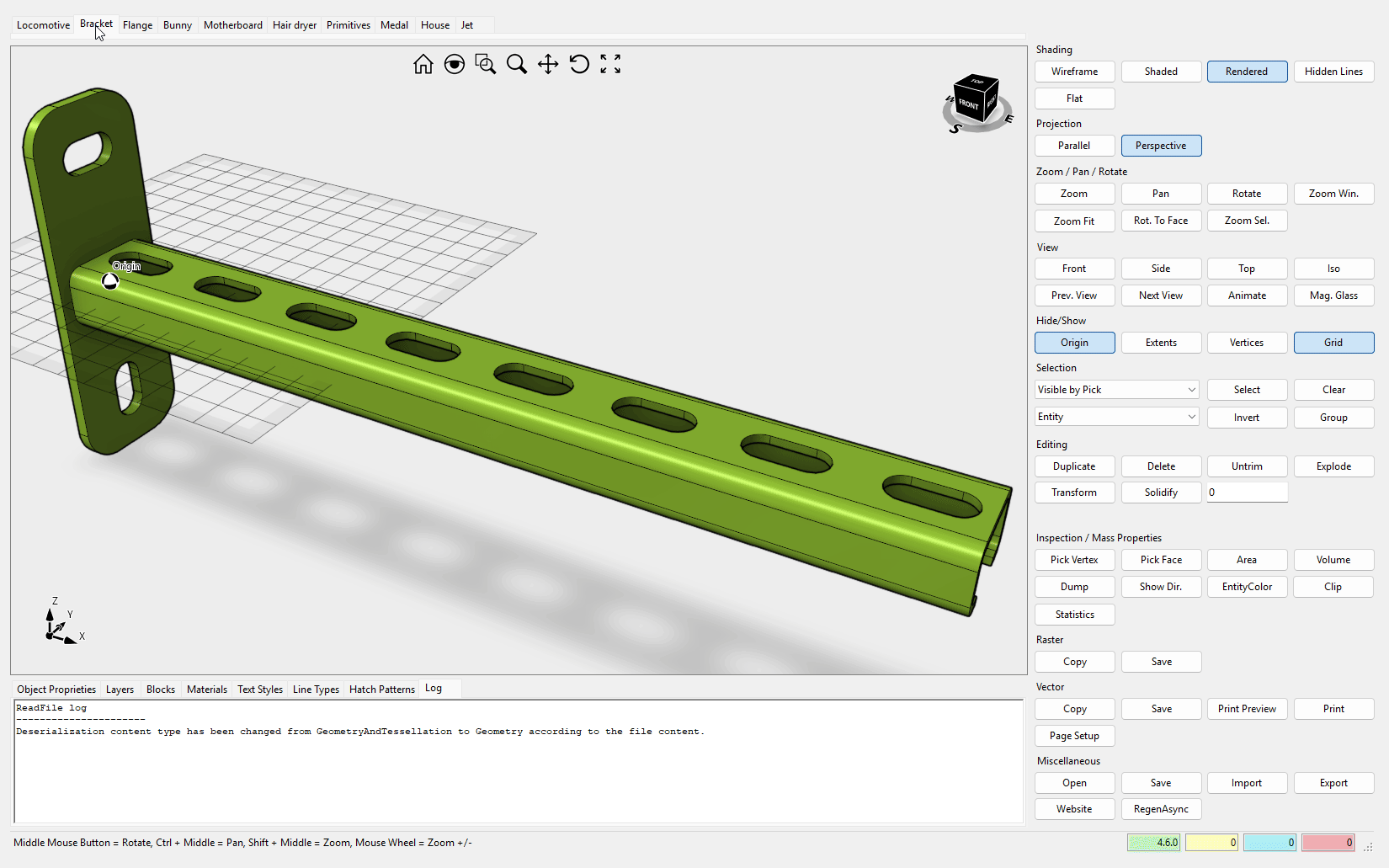The width and height of the screenshot is (1389, 868).
Task: Click the Home view icon in viewport toolbar
Action: click(423, 64)
